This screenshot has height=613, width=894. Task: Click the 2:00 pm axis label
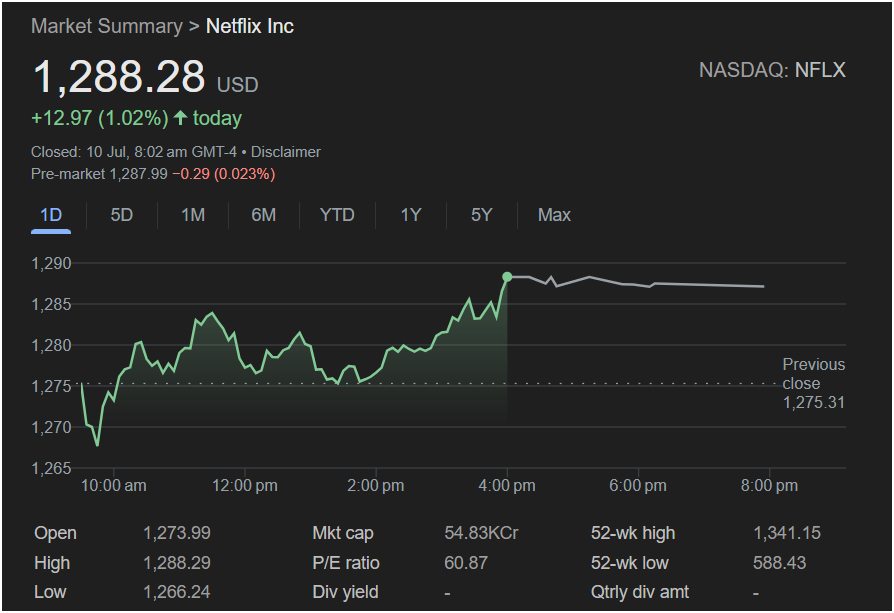376,486
